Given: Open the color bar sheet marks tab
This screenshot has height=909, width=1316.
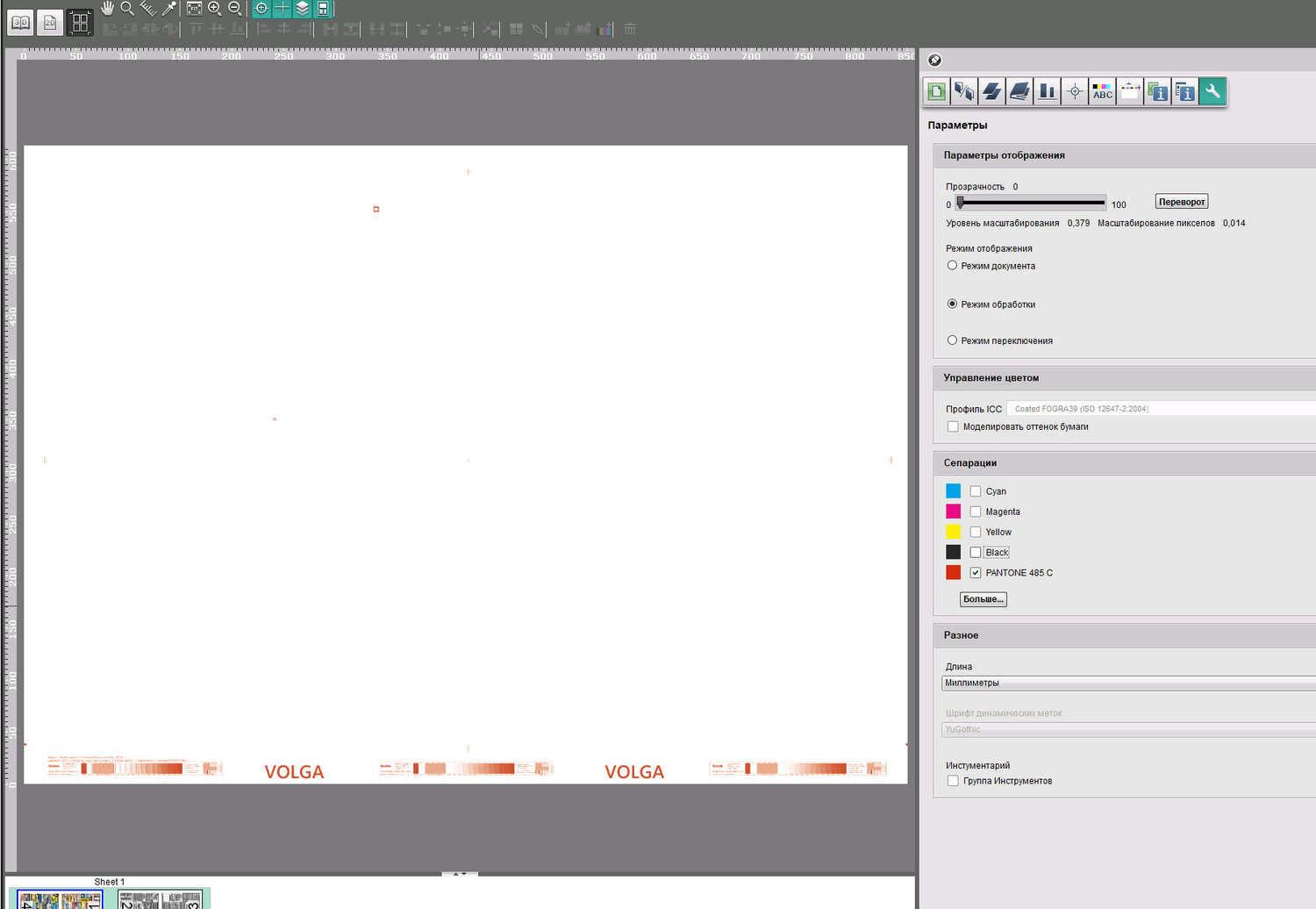Looking at the screenshot, I should pyautogui.click(x=1130, y=91).
